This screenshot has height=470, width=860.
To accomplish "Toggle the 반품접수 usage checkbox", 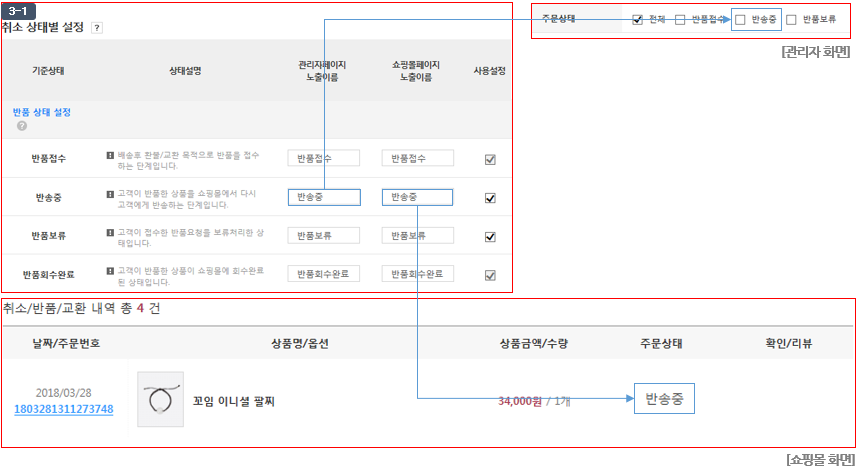I will coord(490,160).
